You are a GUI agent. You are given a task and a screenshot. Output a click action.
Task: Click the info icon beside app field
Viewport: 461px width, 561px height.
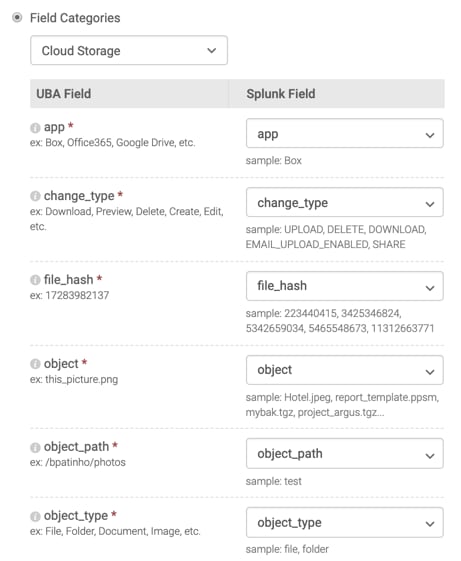click(35, 128)
